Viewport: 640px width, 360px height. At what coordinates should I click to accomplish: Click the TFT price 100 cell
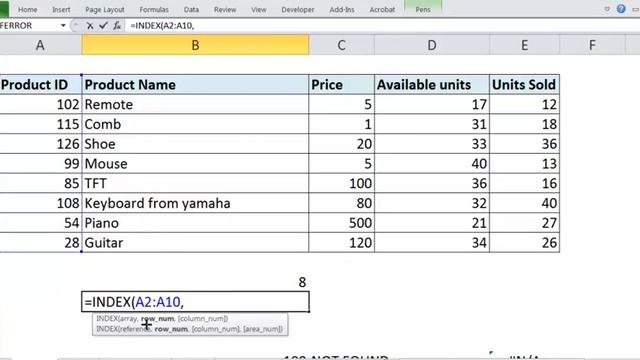342,183
